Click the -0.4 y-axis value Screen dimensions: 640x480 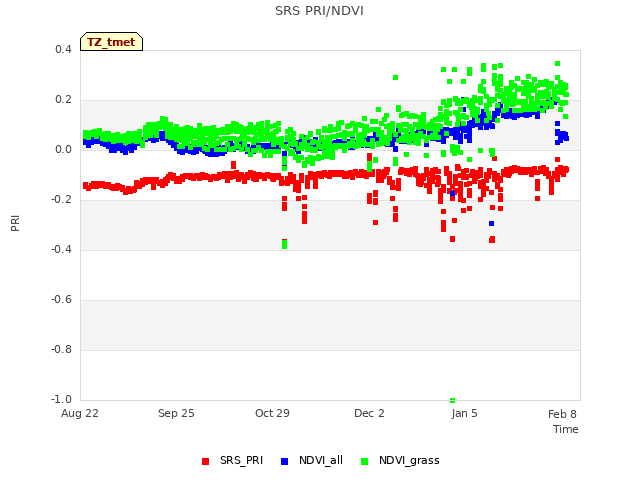pos(61,249)
